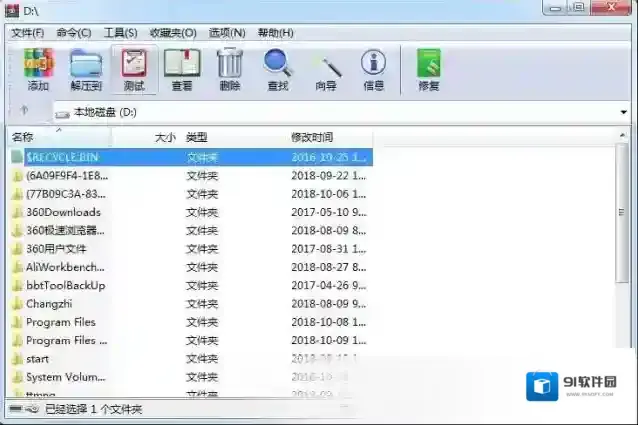Open the 工具(S) menu

point(121,33)
